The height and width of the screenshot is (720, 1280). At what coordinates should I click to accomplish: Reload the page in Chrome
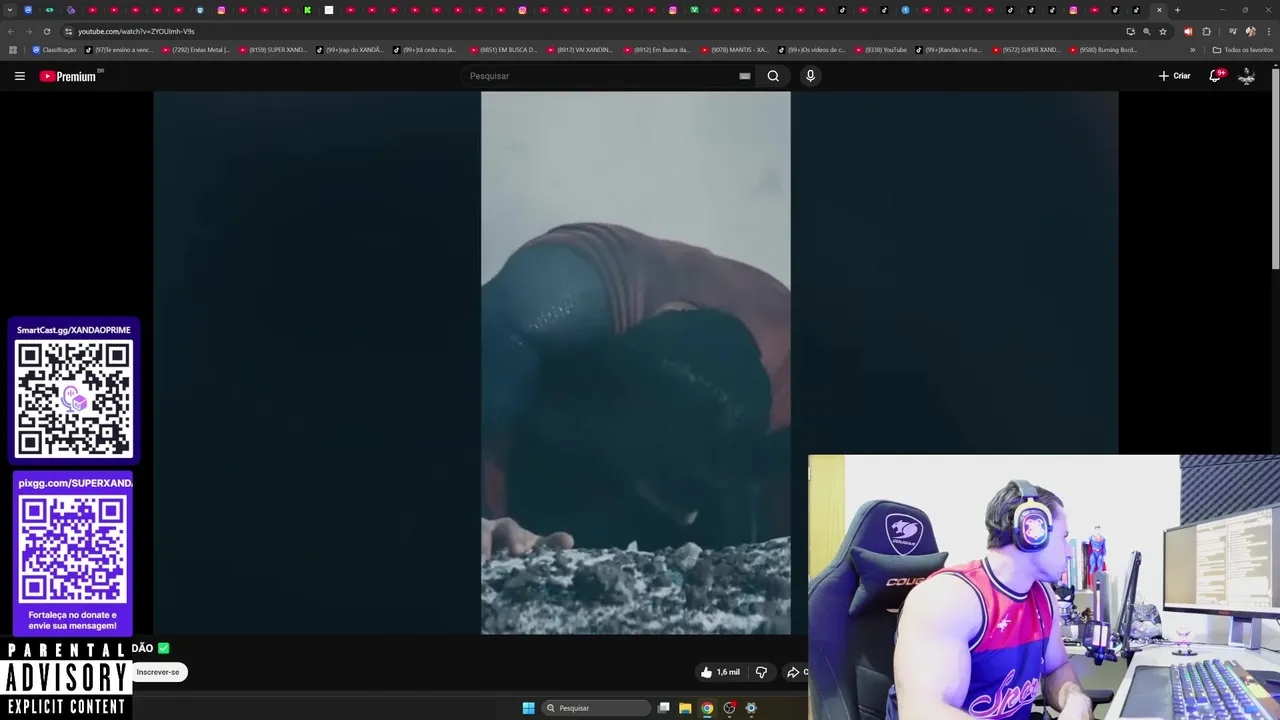46,31
